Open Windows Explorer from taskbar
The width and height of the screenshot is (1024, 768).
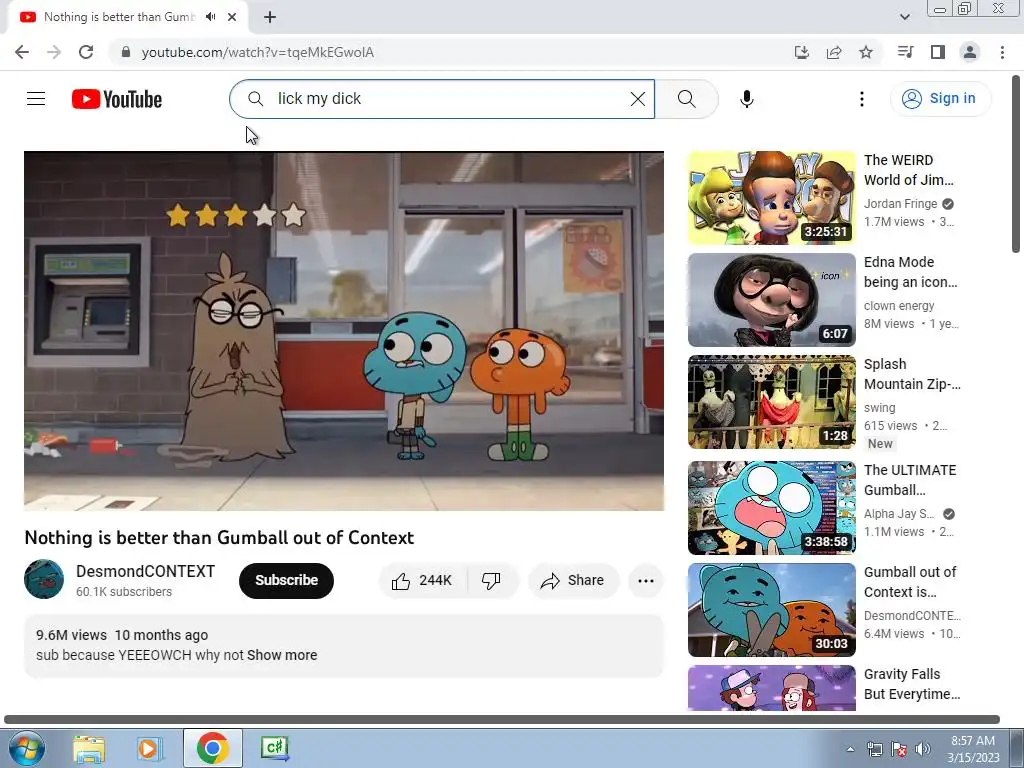pos(89,748)
